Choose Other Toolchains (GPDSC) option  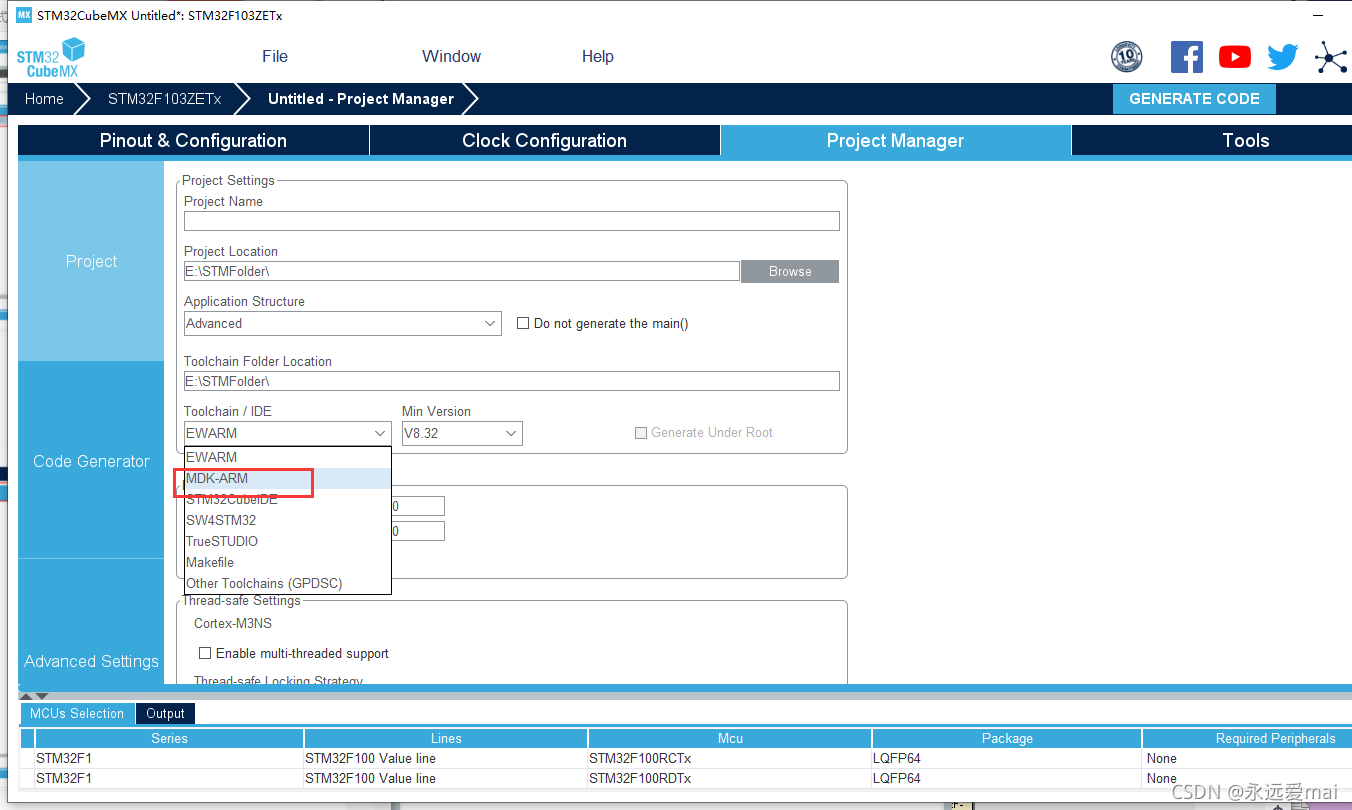pos(288,583)
